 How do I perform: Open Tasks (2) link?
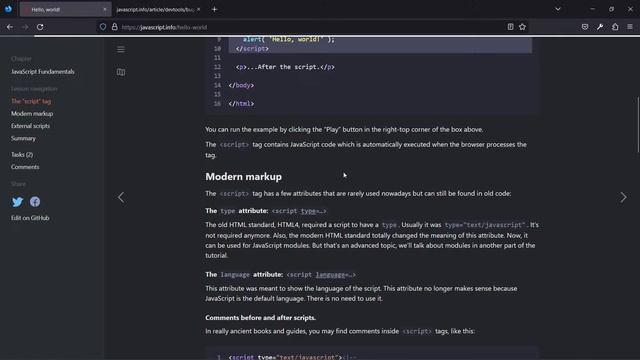click(22, 155)
